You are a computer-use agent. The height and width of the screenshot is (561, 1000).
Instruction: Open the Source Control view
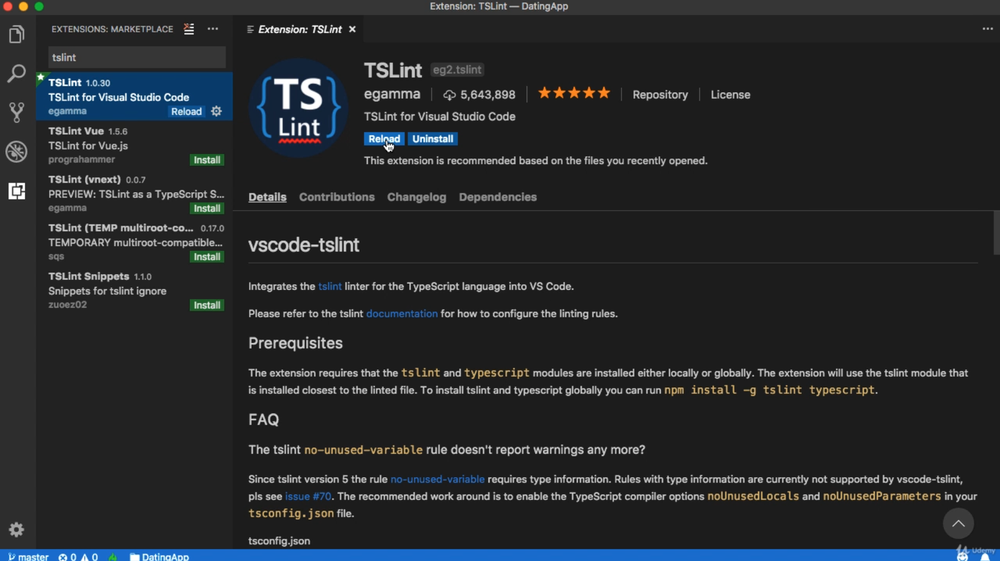(x=17, y=112)
